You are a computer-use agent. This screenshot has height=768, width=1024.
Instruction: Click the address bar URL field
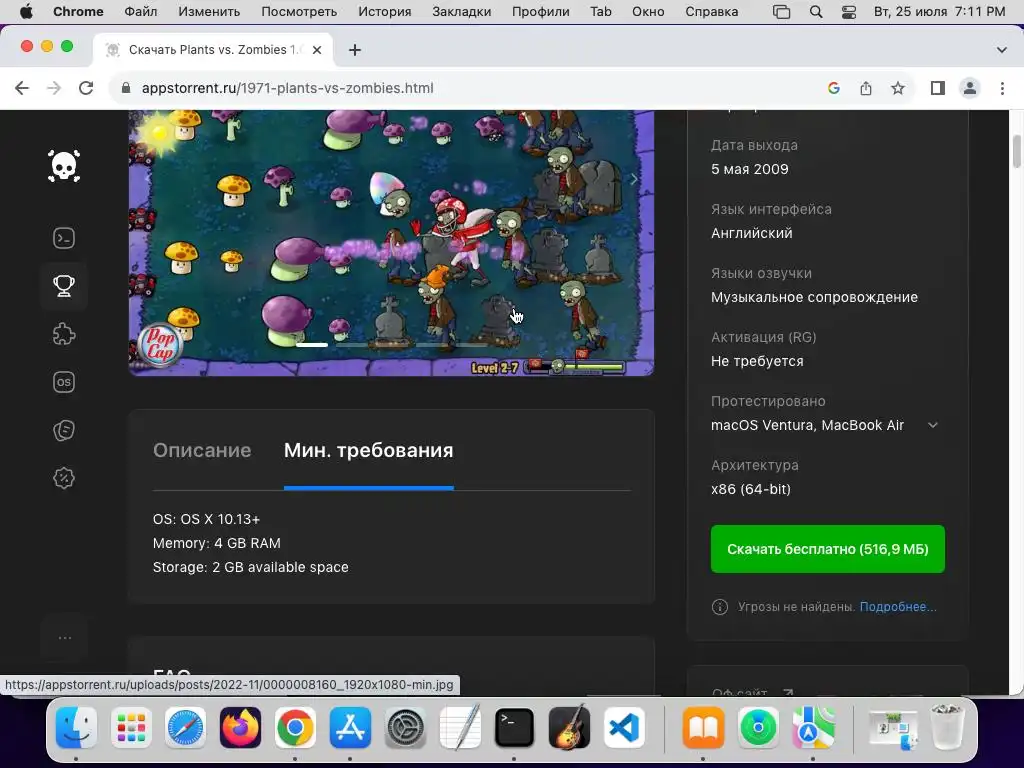[468, 88]
